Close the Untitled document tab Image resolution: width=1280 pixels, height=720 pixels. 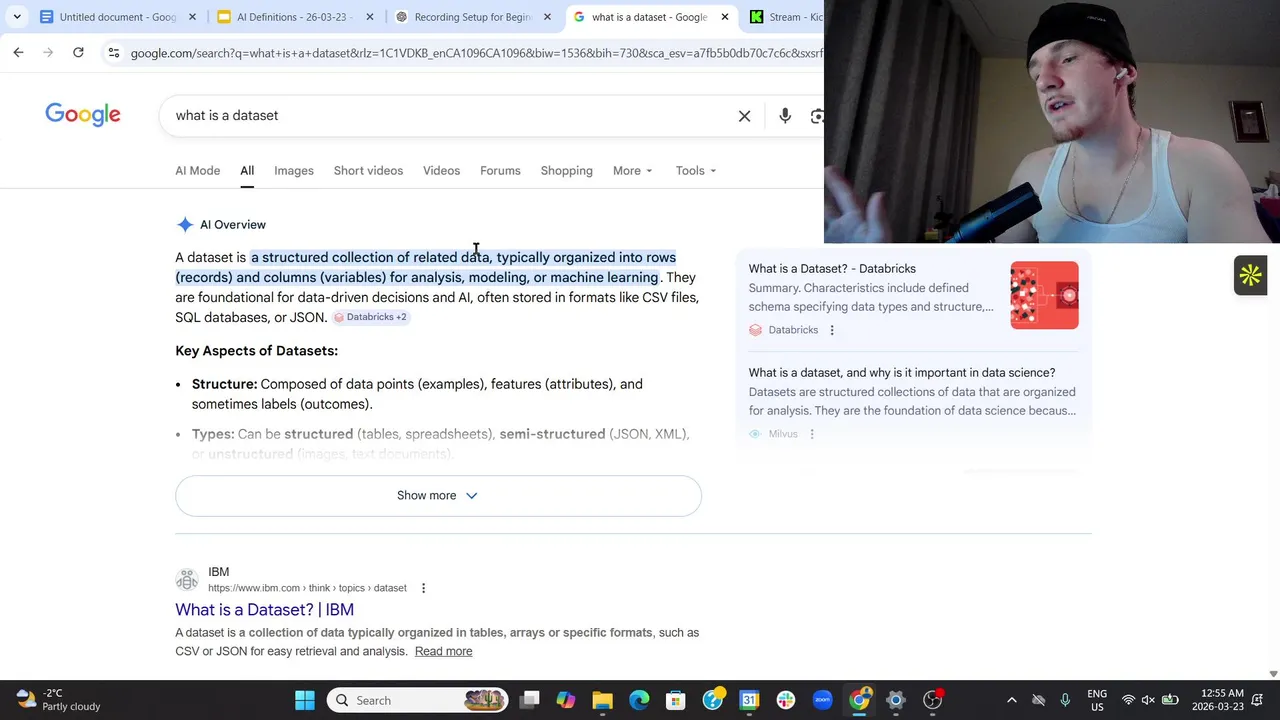(x=192, y=17)
